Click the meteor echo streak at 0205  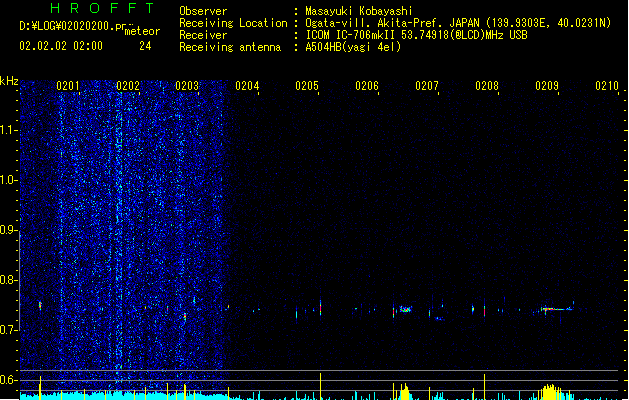[x=320, y=309]
